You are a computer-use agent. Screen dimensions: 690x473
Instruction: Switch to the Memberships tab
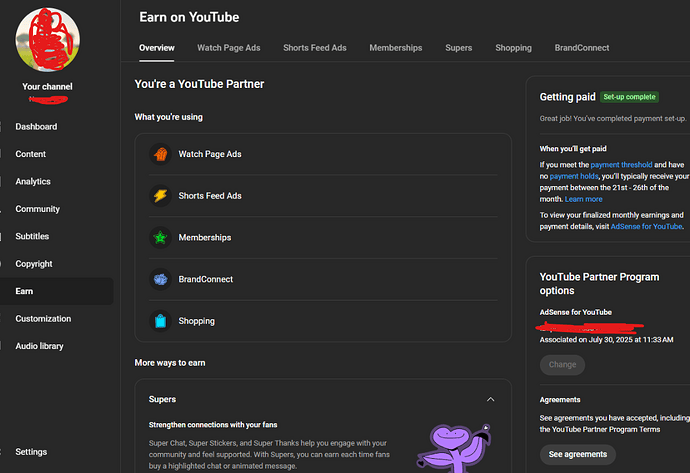pyautogui.click(x=396, y=48)
